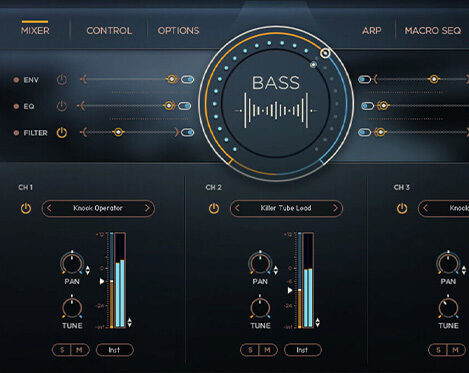Flip the left ENV link switch
The image size is (469, 373).
coord(187,80)
